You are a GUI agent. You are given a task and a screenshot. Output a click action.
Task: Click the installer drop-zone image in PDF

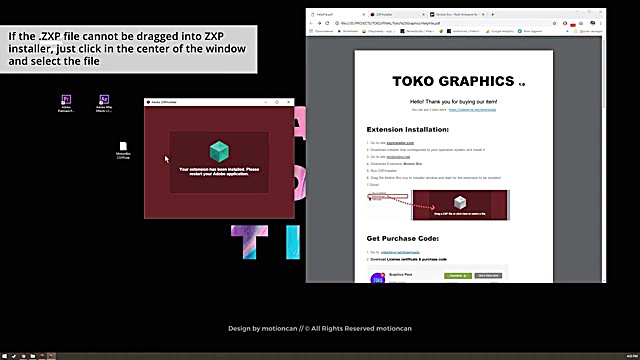point(460,205)
